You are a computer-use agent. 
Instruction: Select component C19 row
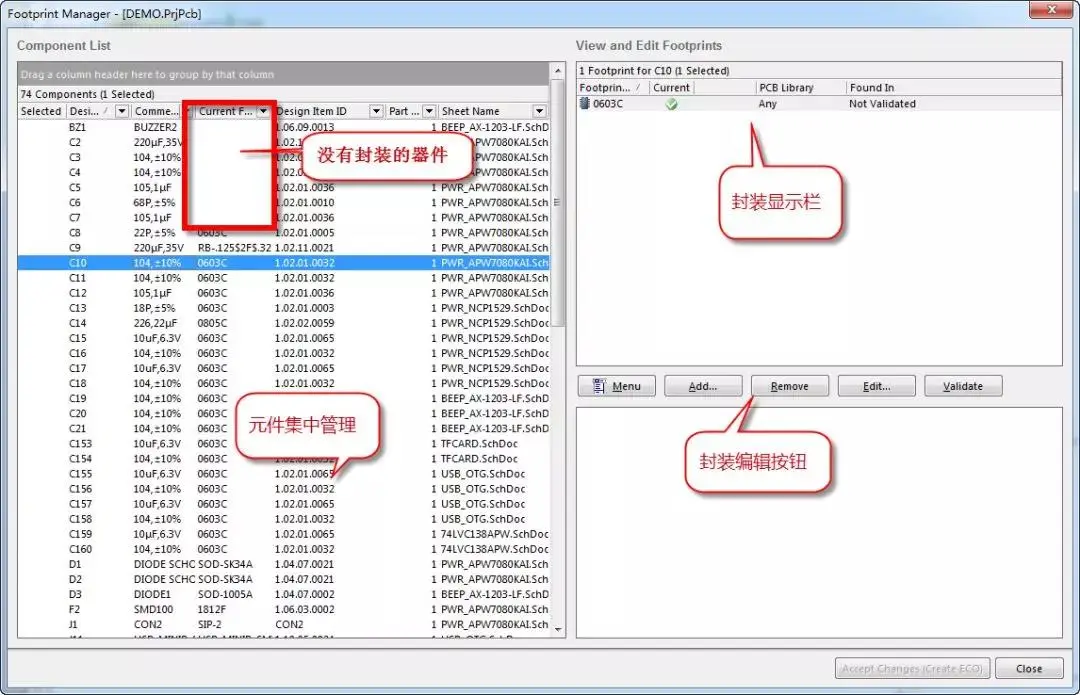[x=284, y=398]
